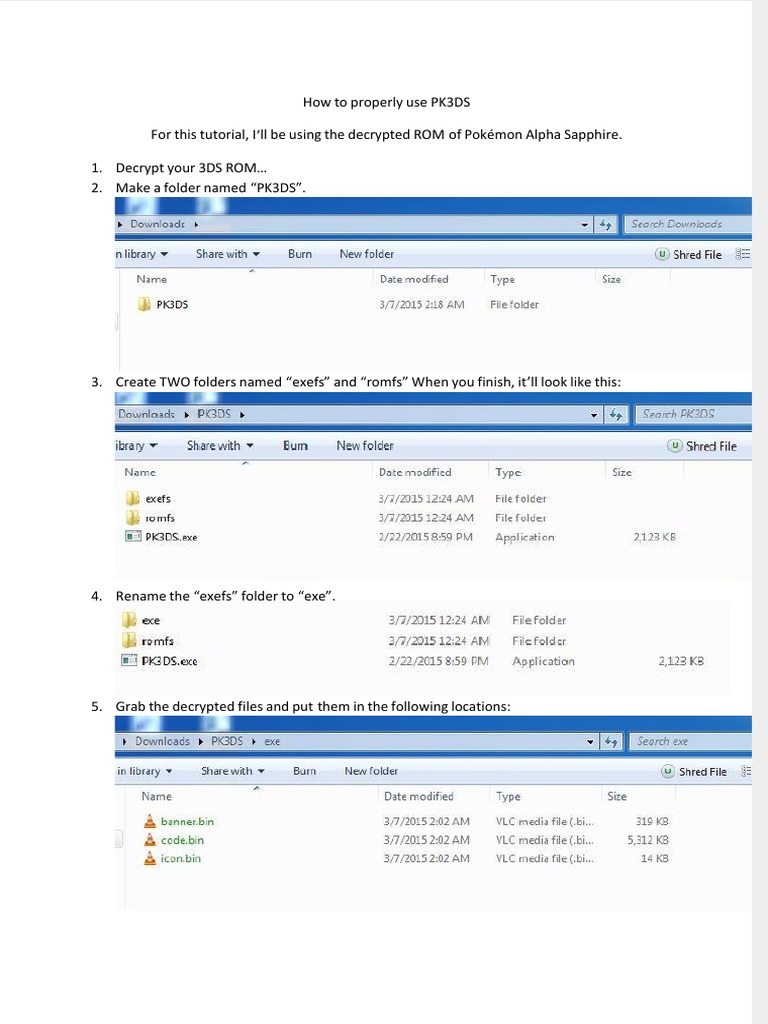
Task: Click the PK3DS.exe icon in step 4 list
Action: 129,660
